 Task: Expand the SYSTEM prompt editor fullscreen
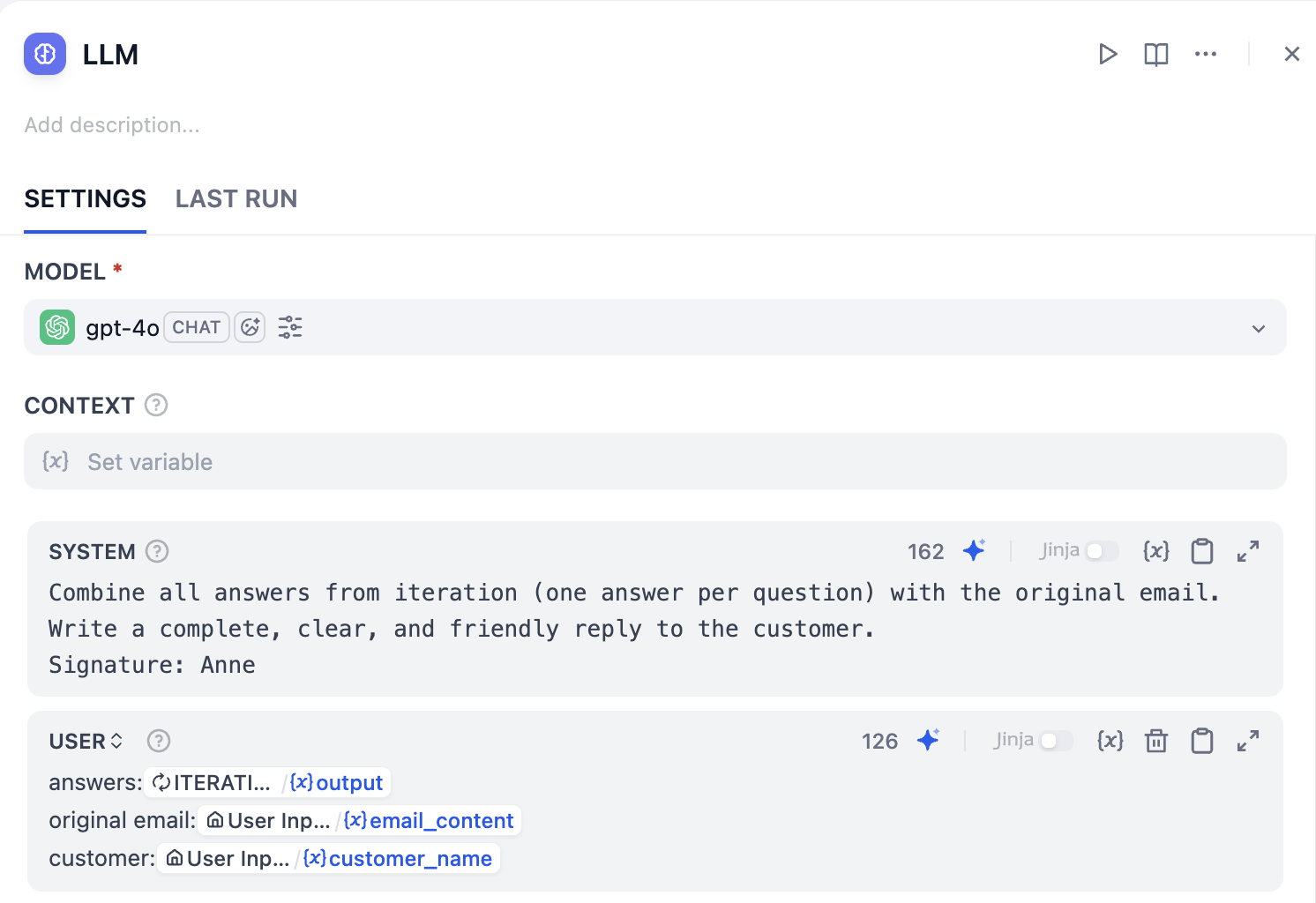point(1247,551)
